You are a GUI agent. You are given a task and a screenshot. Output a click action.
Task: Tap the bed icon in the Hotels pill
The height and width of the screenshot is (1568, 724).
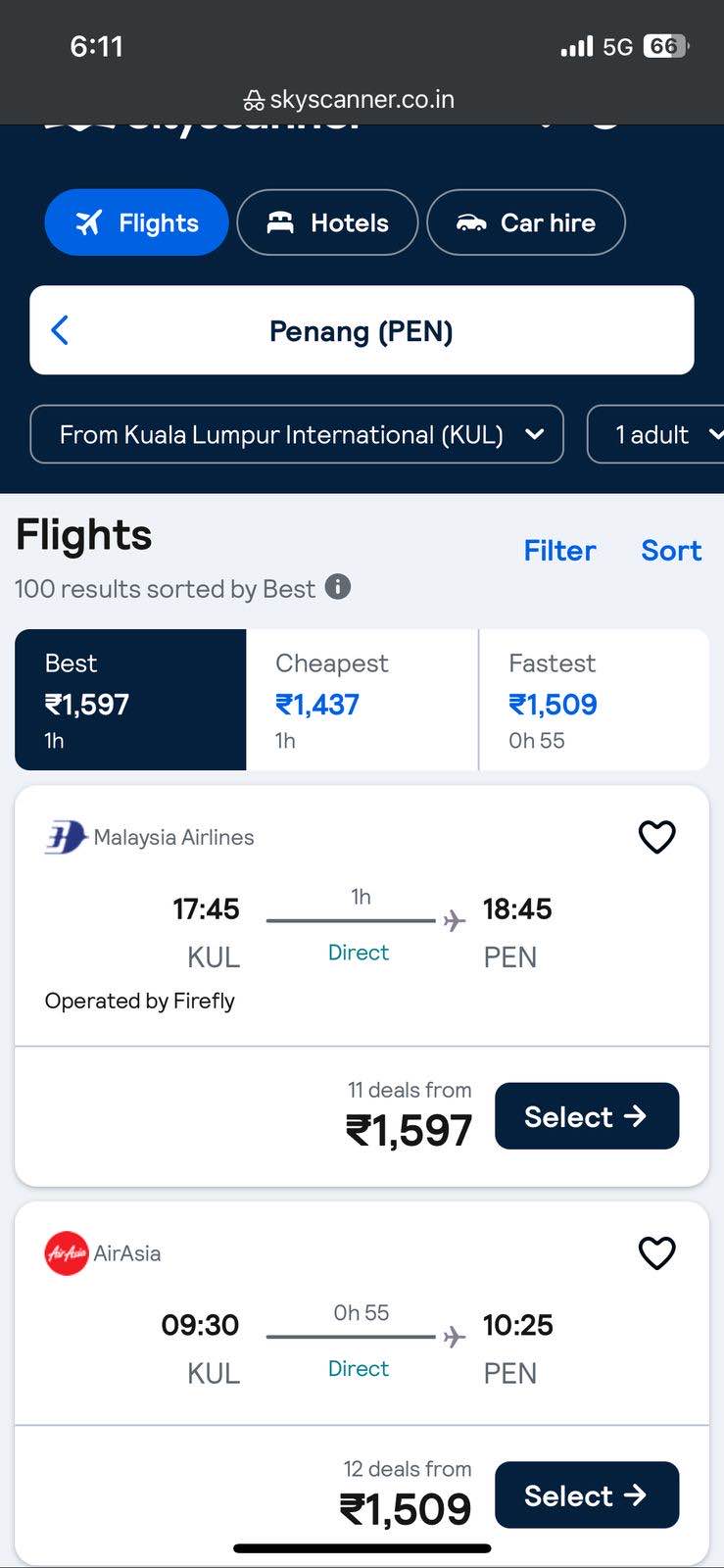tap(280, 222)
